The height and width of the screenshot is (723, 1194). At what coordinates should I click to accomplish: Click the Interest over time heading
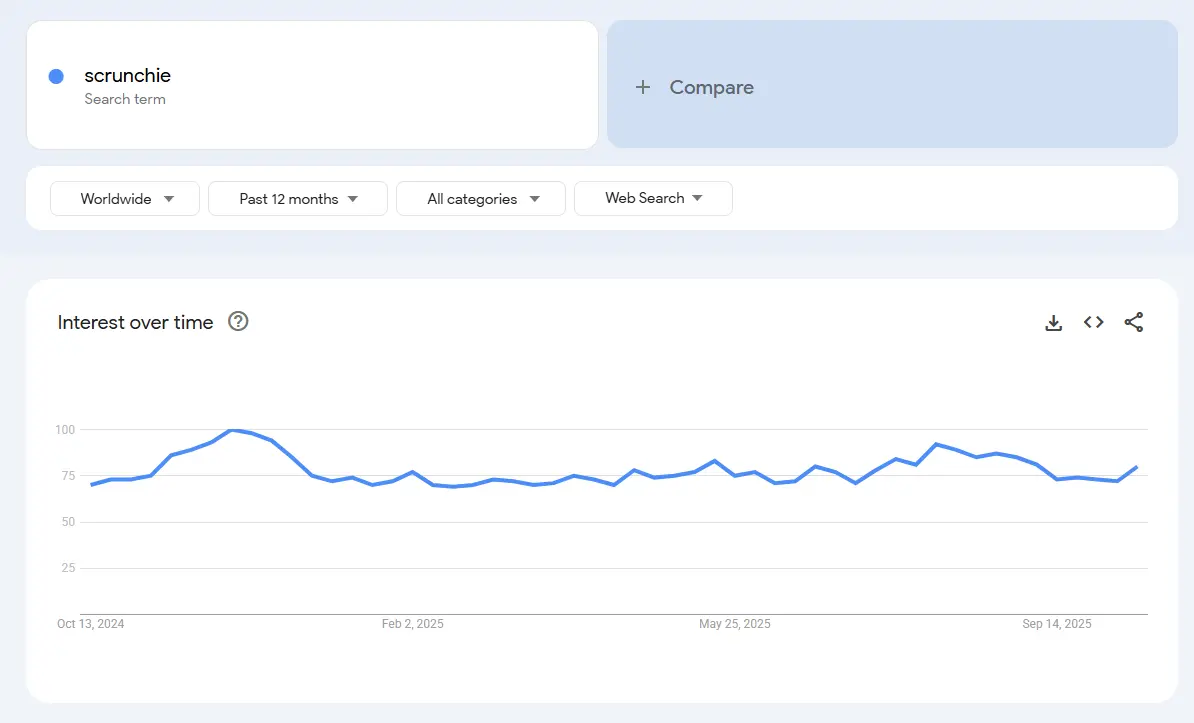[x=135, y=322]
